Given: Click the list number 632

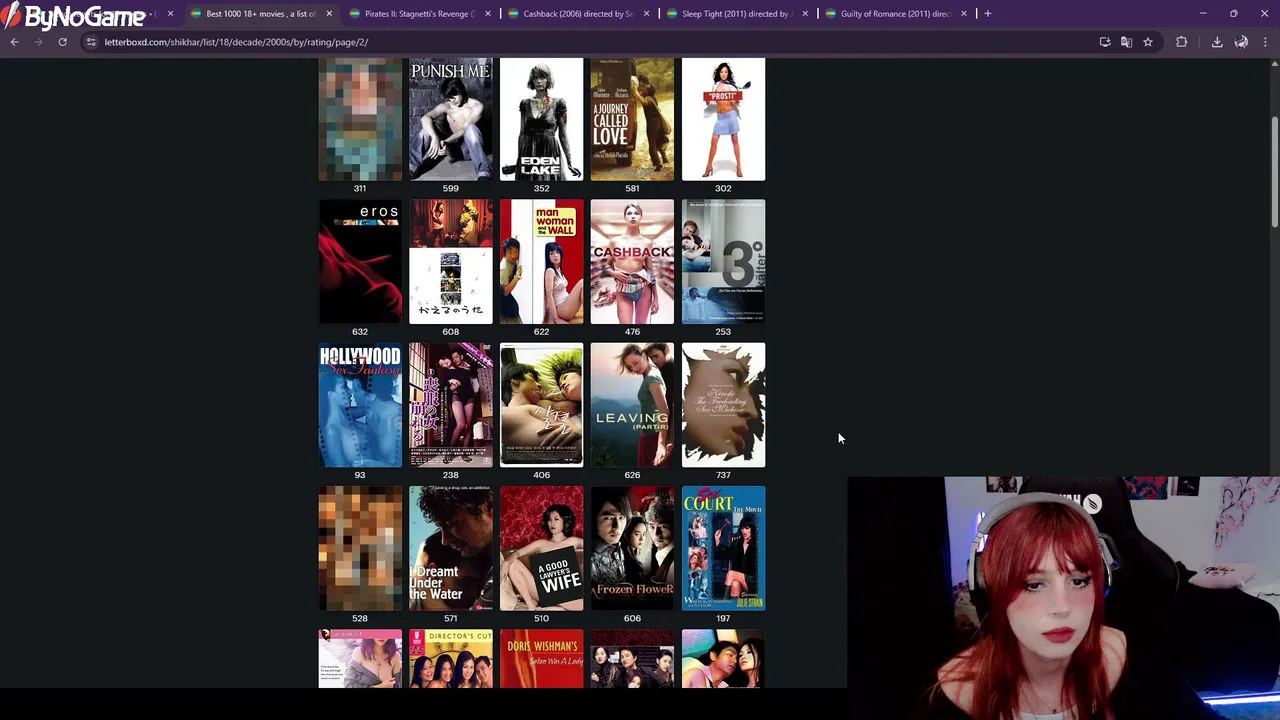Looking at the screenshot, I should tap(360, 331).
